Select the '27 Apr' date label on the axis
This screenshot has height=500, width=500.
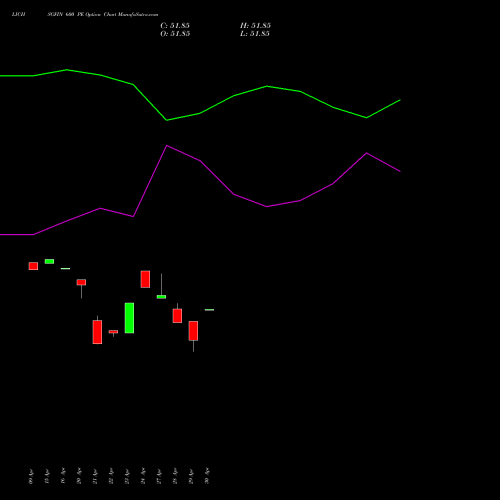point(159,476)
